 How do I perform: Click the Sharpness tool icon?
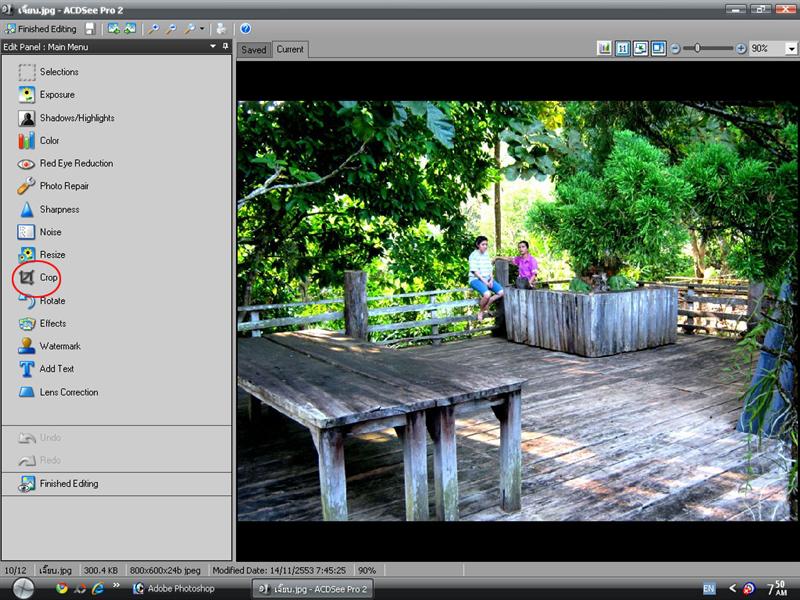pyautogui.click(x=27, y=210)
